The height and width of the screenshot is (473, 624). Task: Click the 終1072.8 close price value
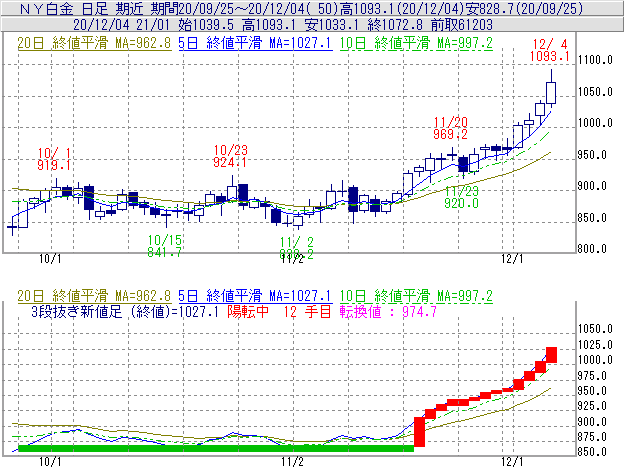(395, 25)
